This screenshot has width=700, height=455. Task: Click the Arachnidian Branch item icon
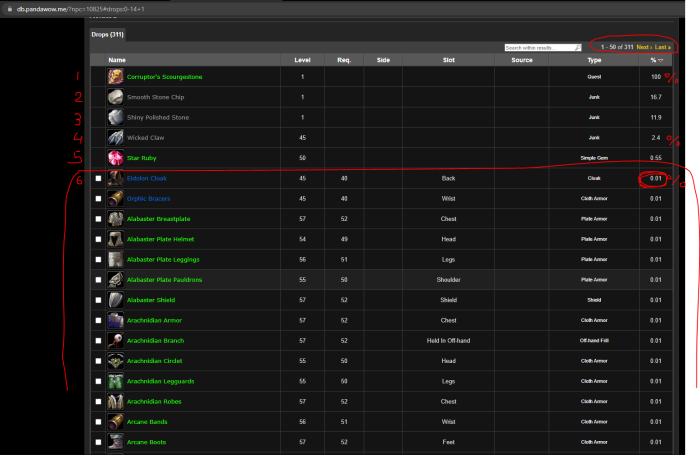tap(116, 341)
